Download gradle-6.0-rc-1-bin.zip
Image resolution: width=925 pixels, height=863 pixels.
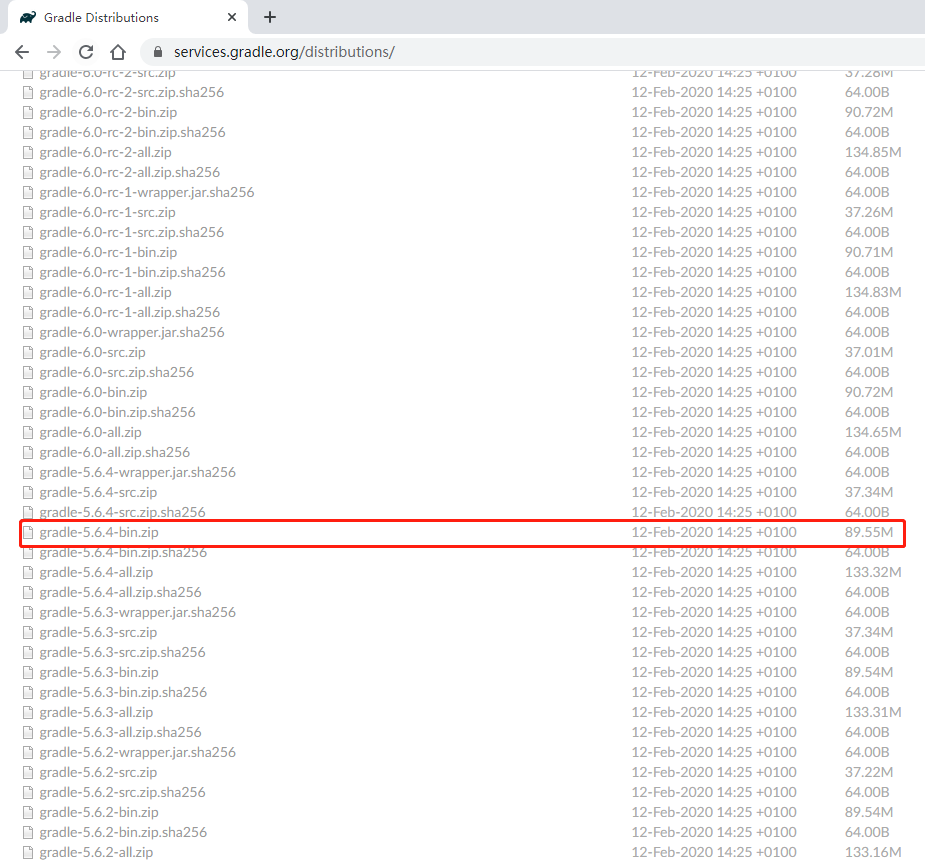108,252
